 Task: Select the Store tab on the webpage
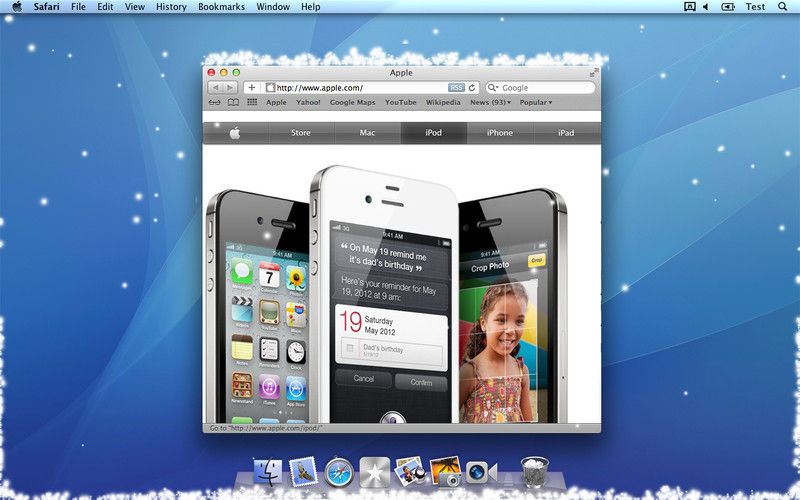click(301, 133)
